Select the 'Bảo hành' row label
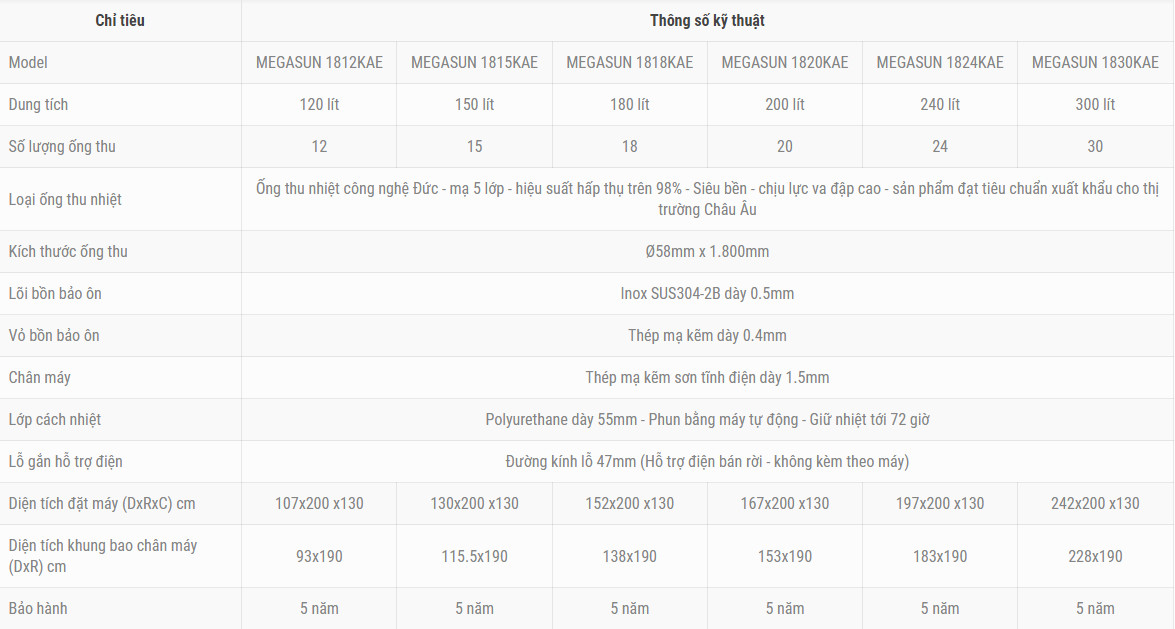This screenshot has width=1175, height=629. [38, 608]
